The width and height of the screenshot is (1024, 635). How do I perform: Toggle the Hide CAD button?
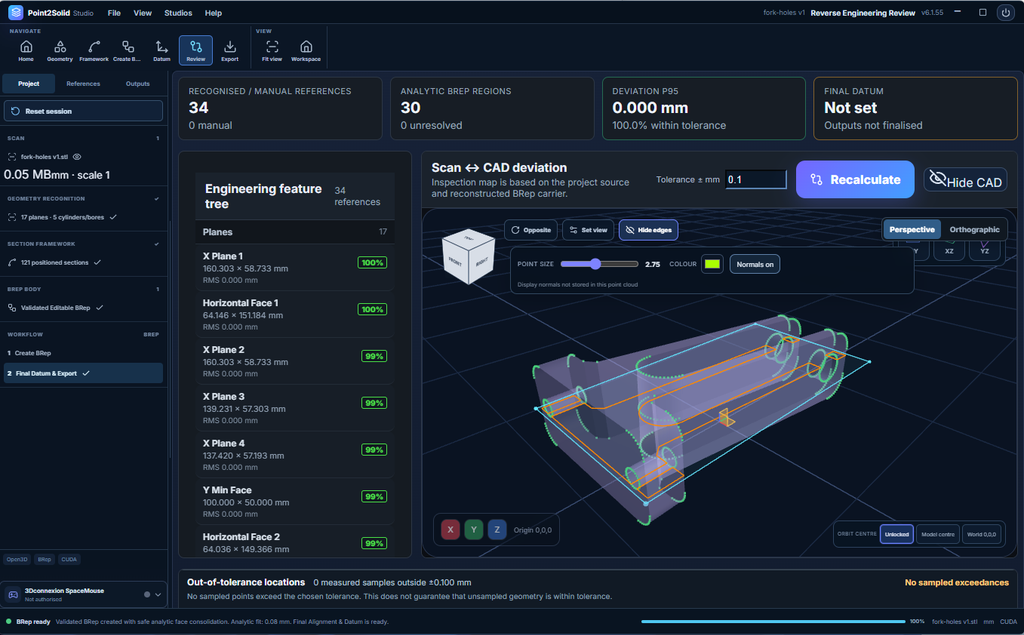pyautogui.click(x=965, y=180)
